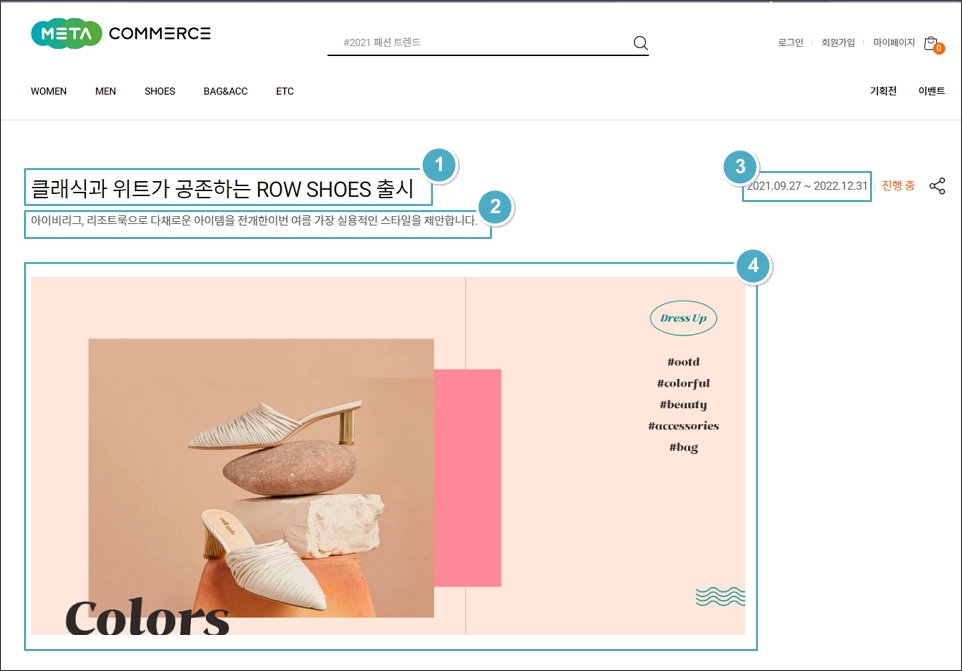Click the Meta Commerce logo

click(x=120, y=33)
